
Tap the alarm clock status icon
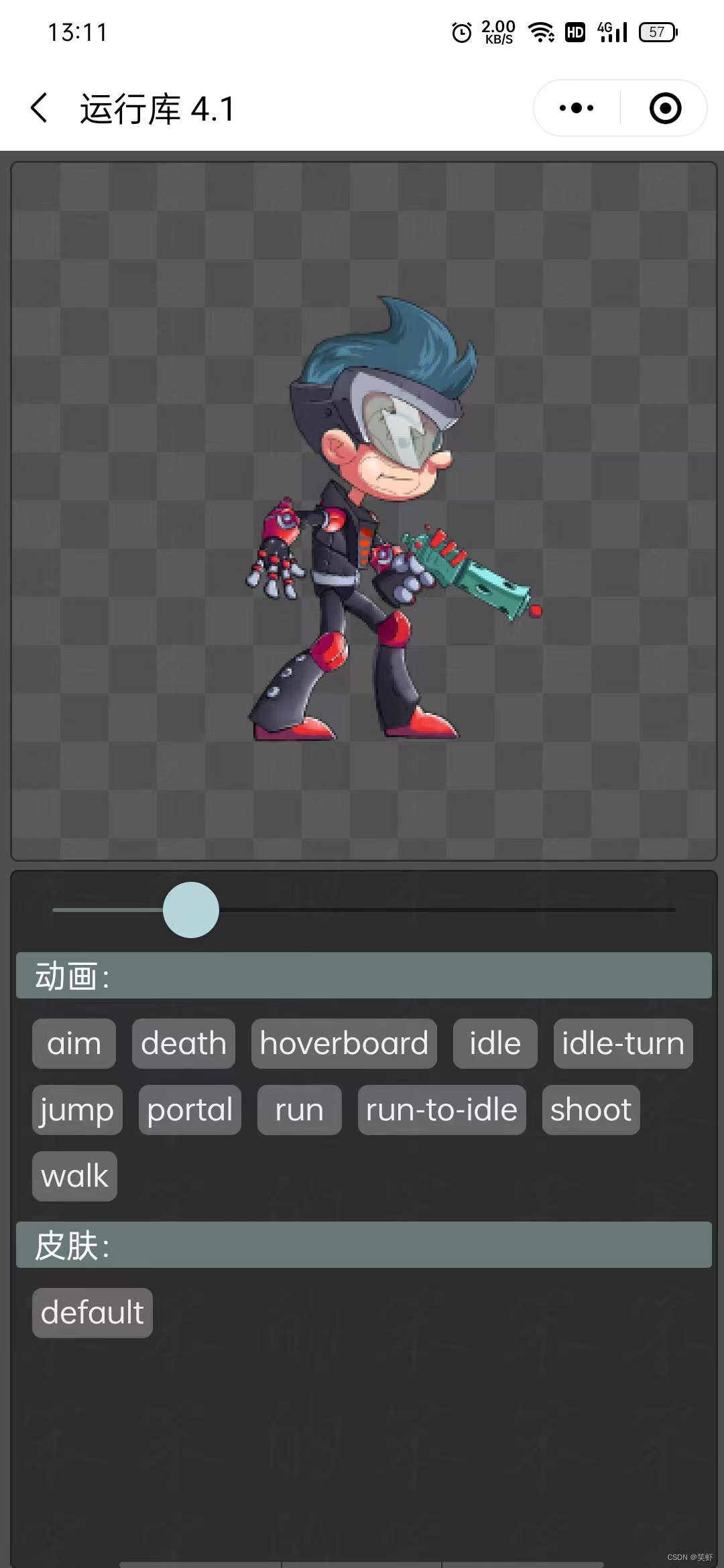click(461, 32)
